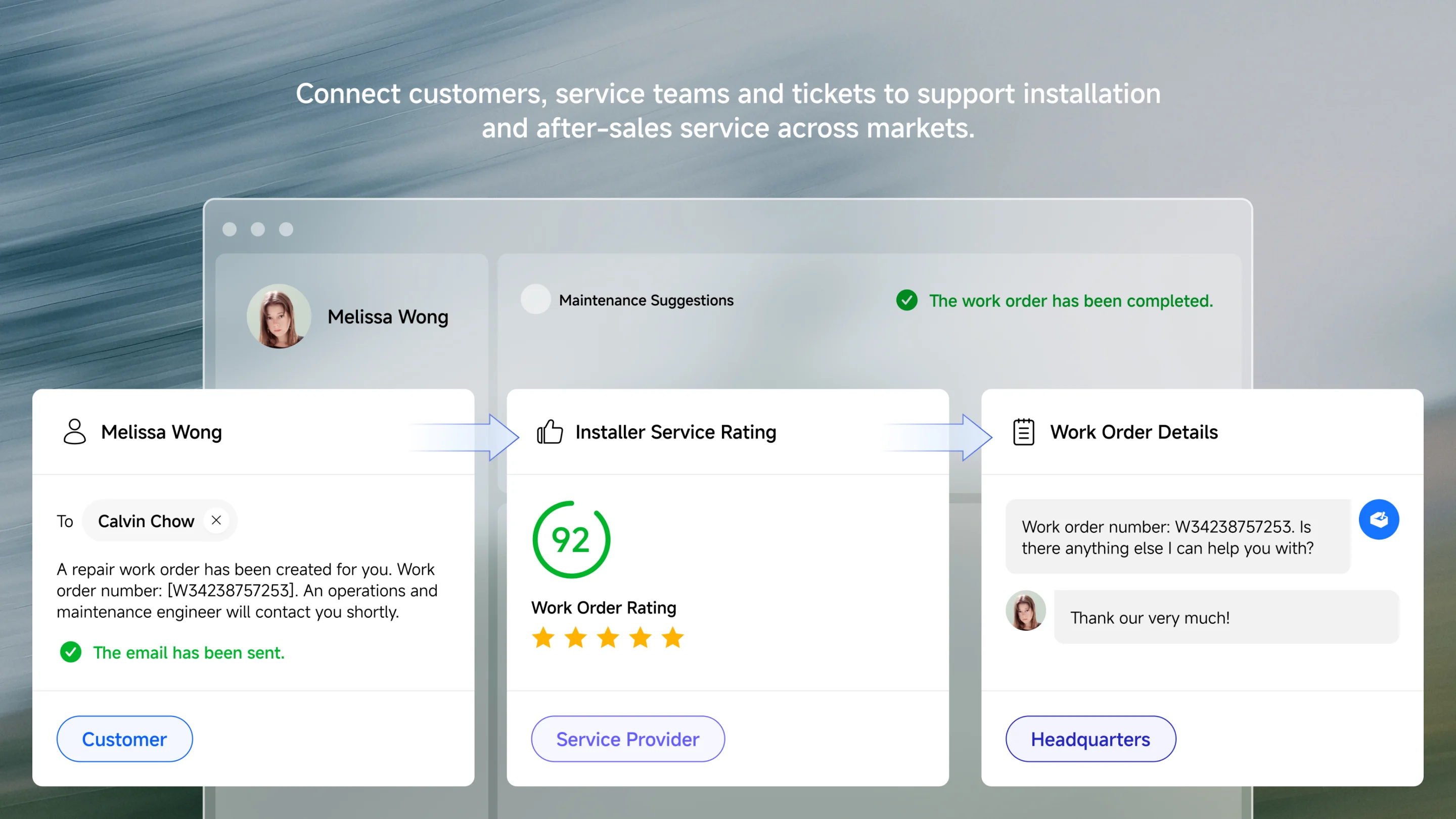Click the 'Thank our very much!' chat bubble
1456x819 pixels.
click(1226, 617)
